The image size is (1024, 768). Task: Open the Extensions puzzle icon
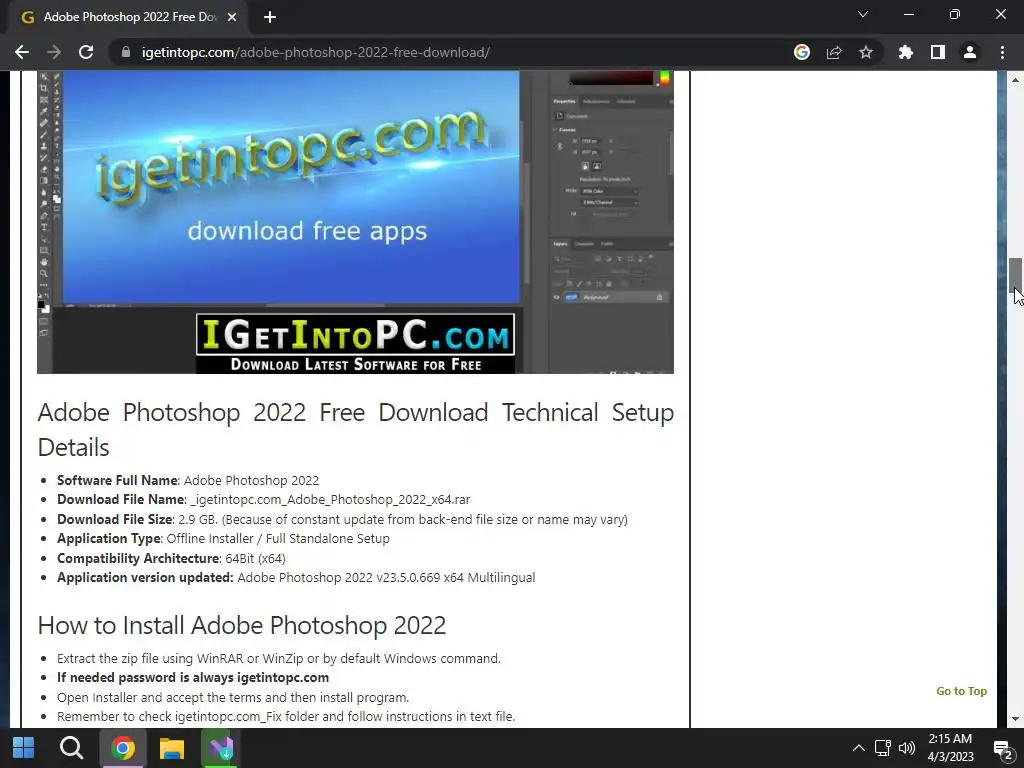point(906,52)
